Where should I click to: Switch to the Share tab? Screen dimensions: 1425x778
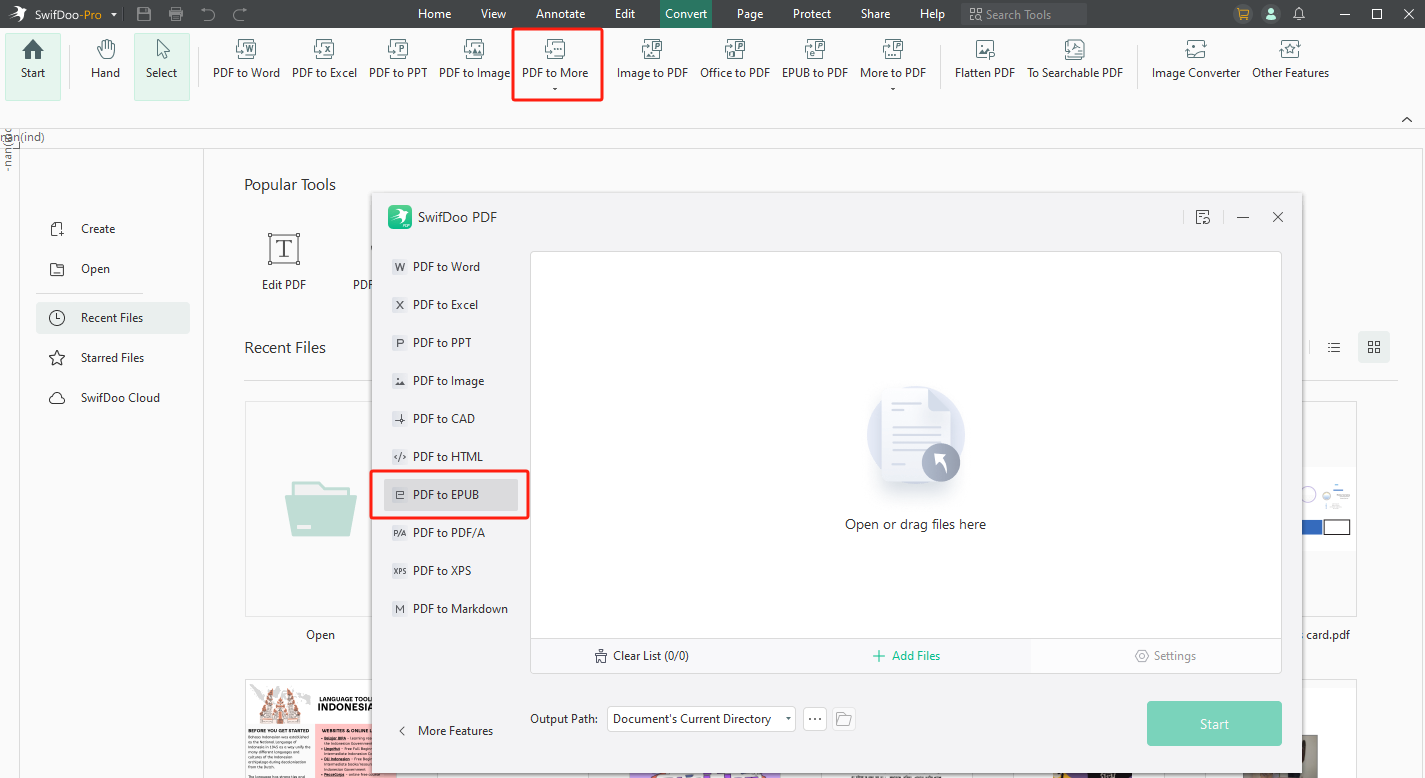pyautogui.click(x=875, y=14)
